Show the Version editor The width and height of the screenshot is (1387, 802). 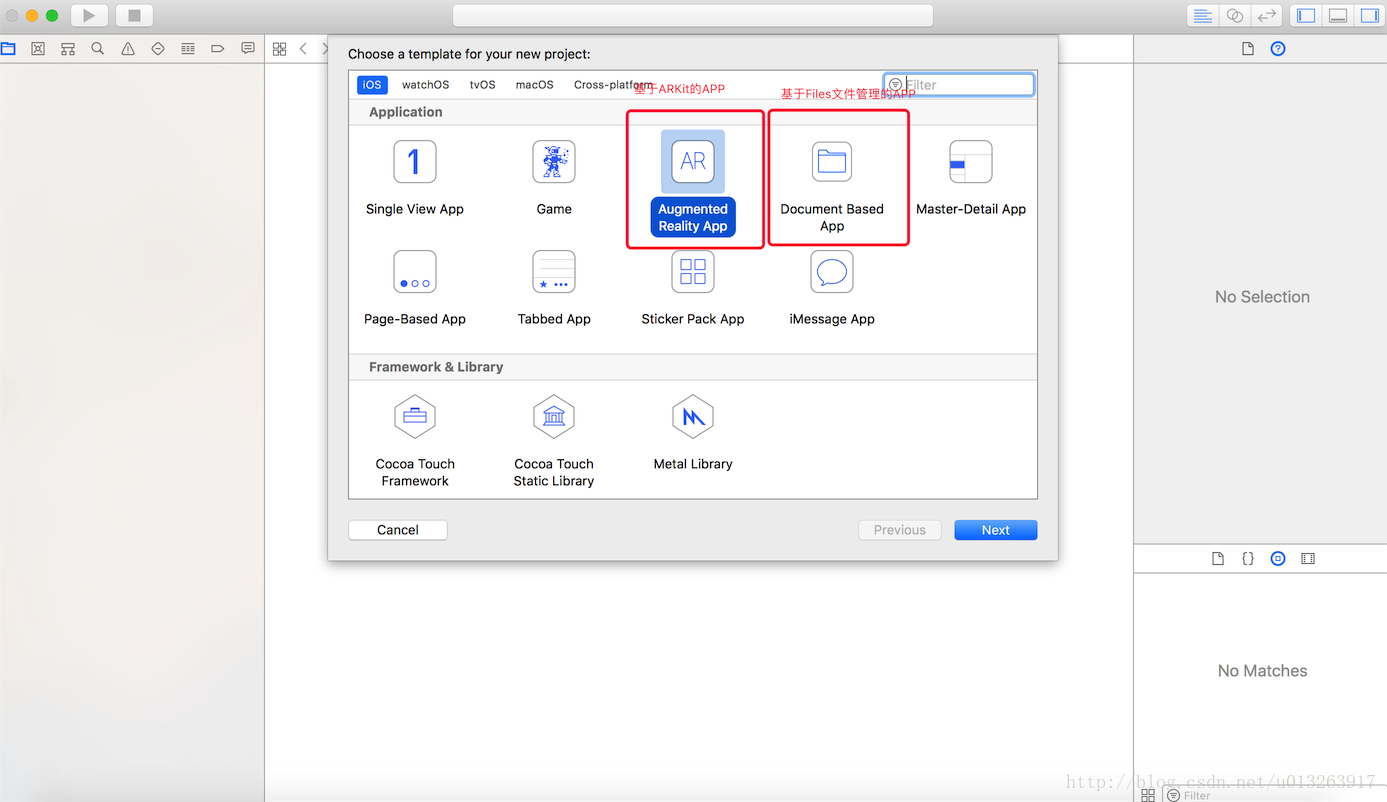point(1267,15)
